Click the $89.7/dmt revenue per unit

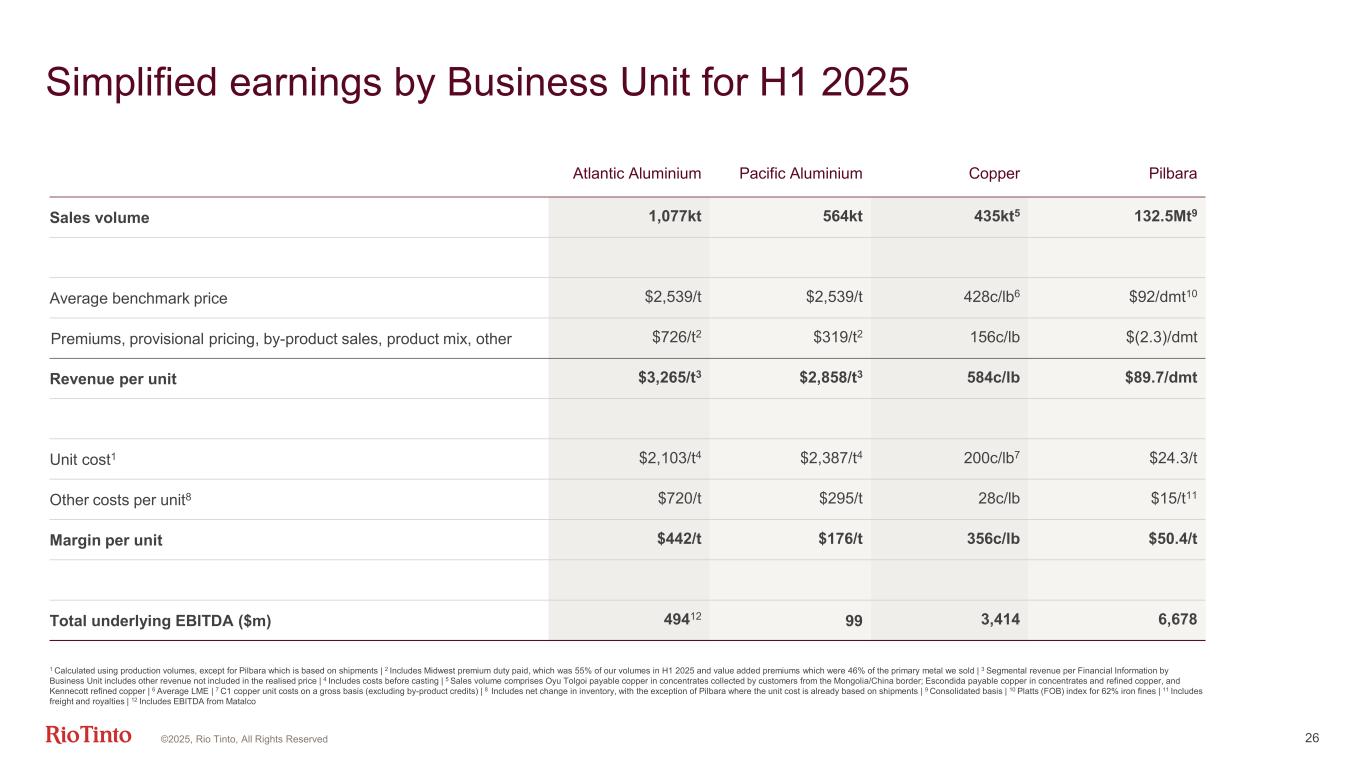[x=1161, y=378]
